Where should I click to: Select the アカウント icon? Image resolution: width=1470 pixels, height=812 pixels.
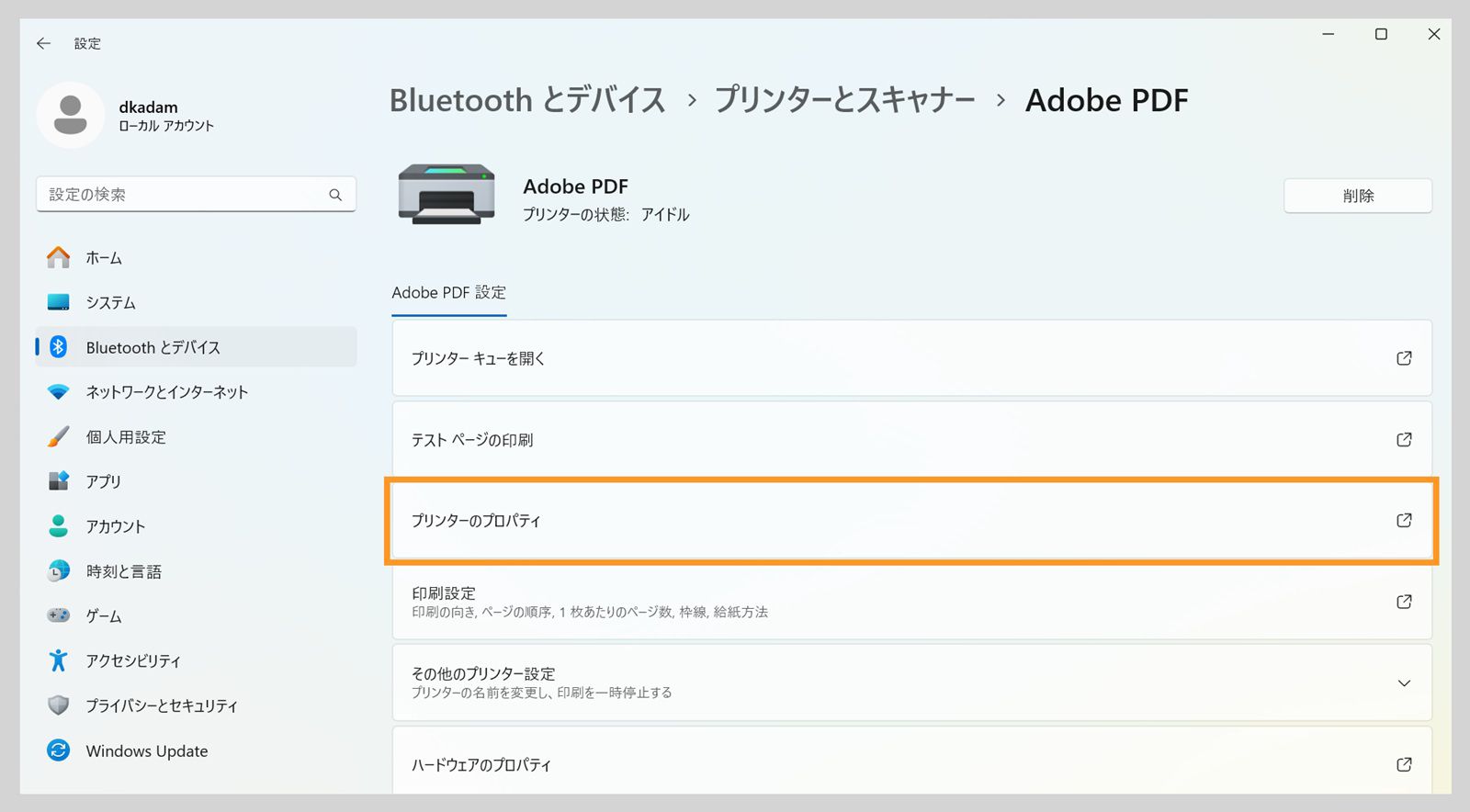pos(58,525)
